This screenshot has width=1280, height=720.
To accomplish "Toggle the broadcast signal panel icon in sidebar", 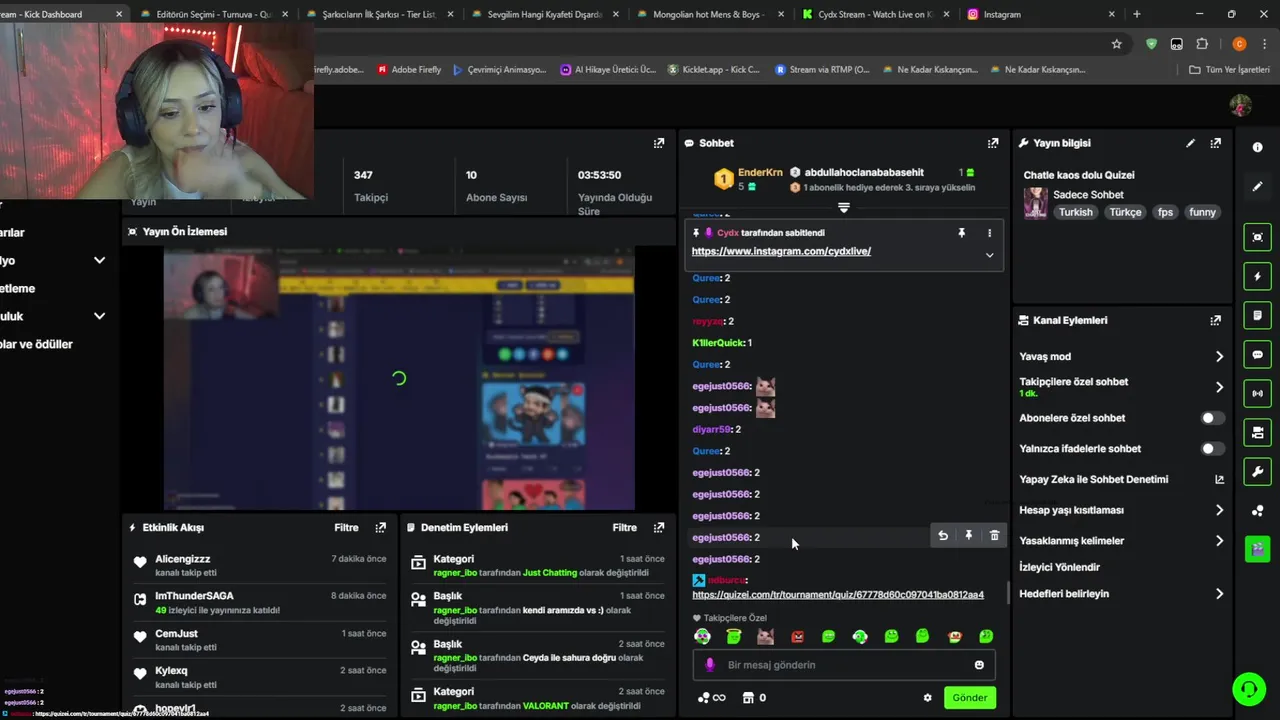I will [x=1257, y=393].
